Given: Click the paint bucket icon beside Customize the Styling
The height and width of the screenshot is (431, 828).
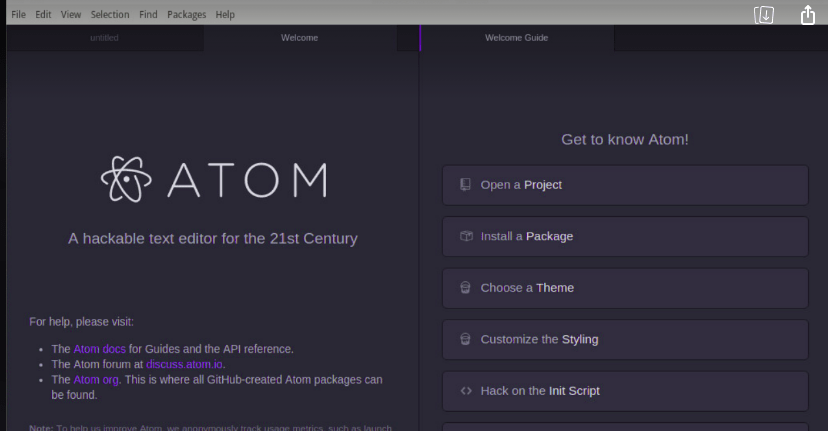Looking at the screenshot, I should [465, 339].
